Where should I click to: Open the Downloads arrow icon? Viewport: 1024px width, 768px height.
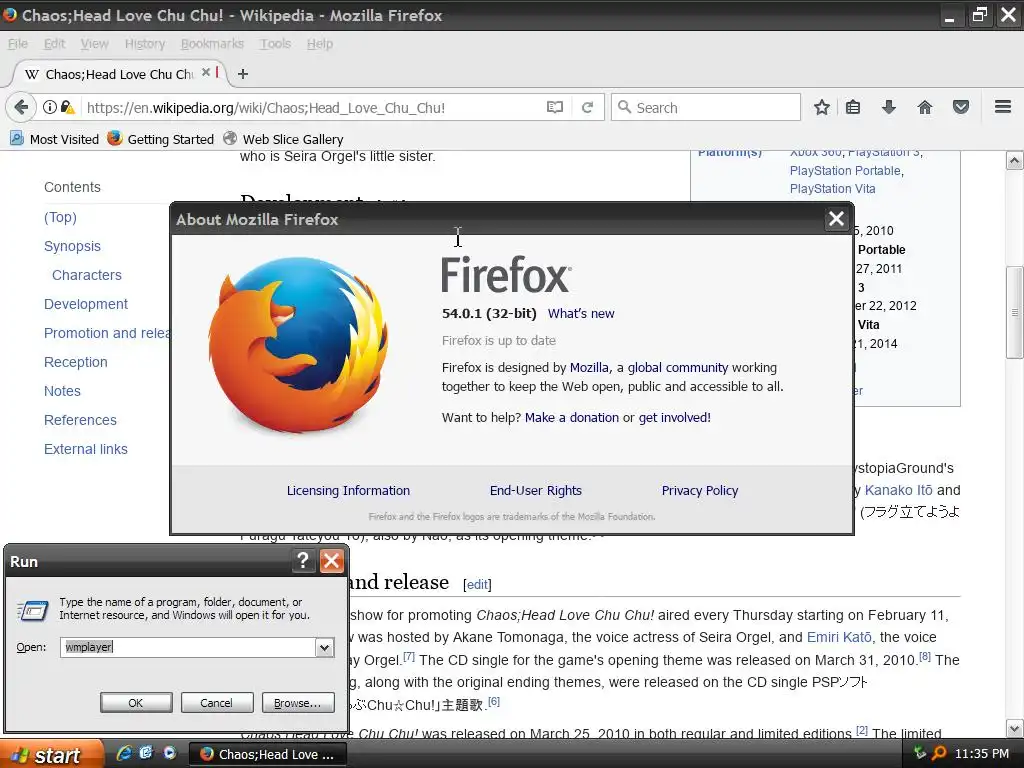point(889,107)
